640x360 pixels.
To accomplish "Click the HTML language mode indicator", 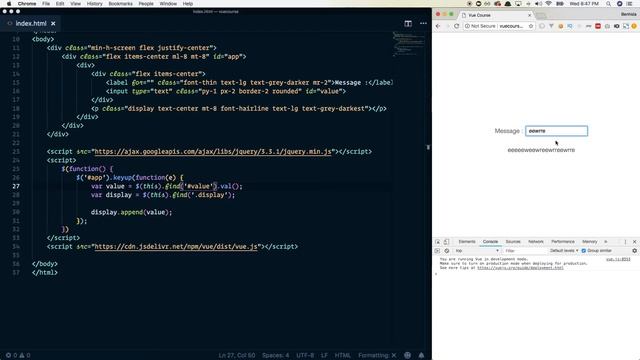I will 342,355.
